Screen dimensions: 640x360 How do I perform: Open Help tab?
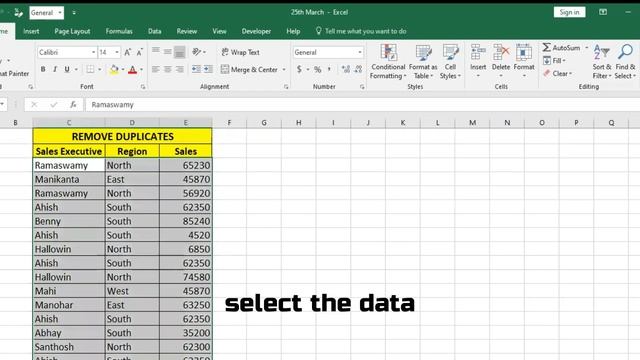tap(293, 31)
